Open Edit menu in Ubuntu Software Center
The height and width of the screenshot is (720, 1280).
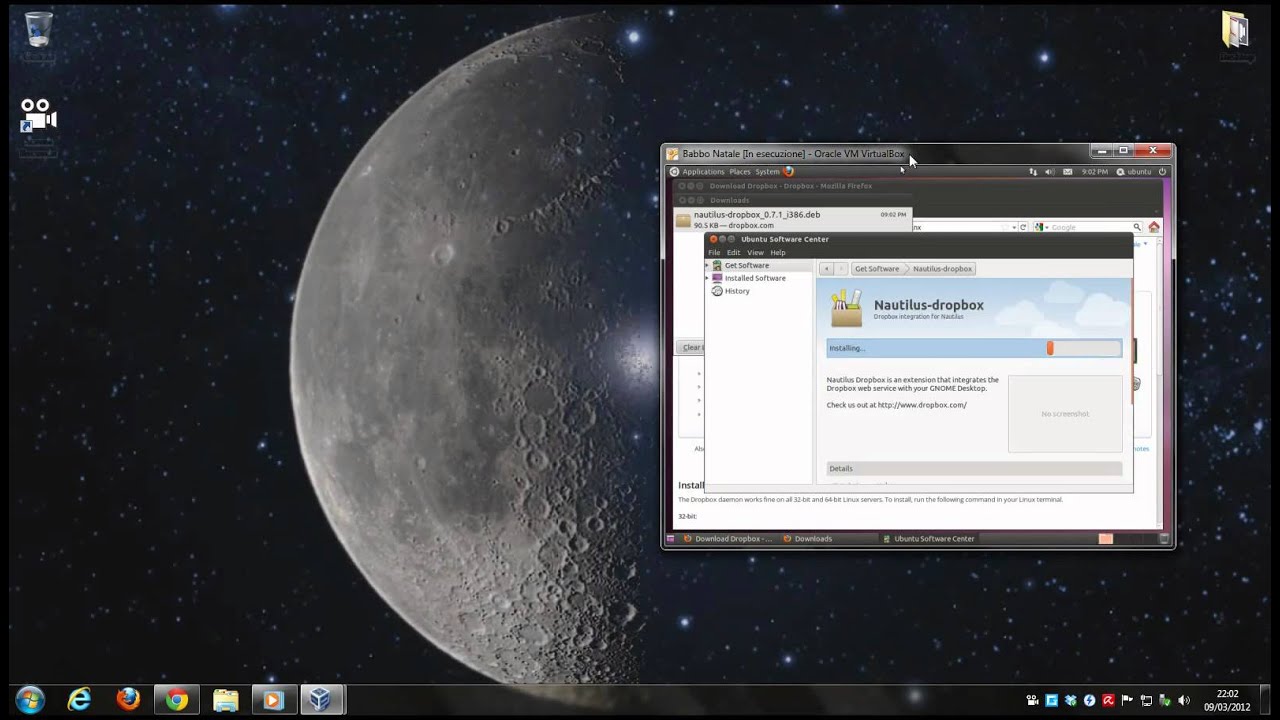[x=733, y=253]
